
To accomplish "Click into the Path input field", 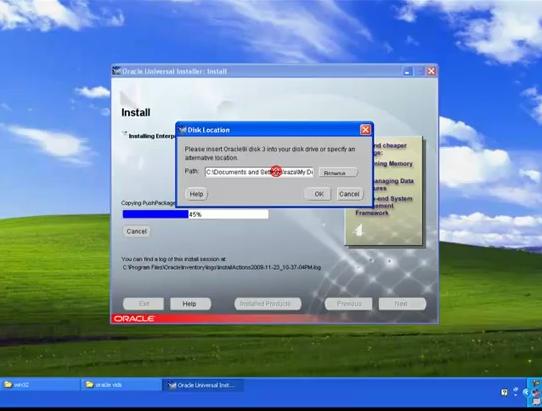I will [259, 172].
